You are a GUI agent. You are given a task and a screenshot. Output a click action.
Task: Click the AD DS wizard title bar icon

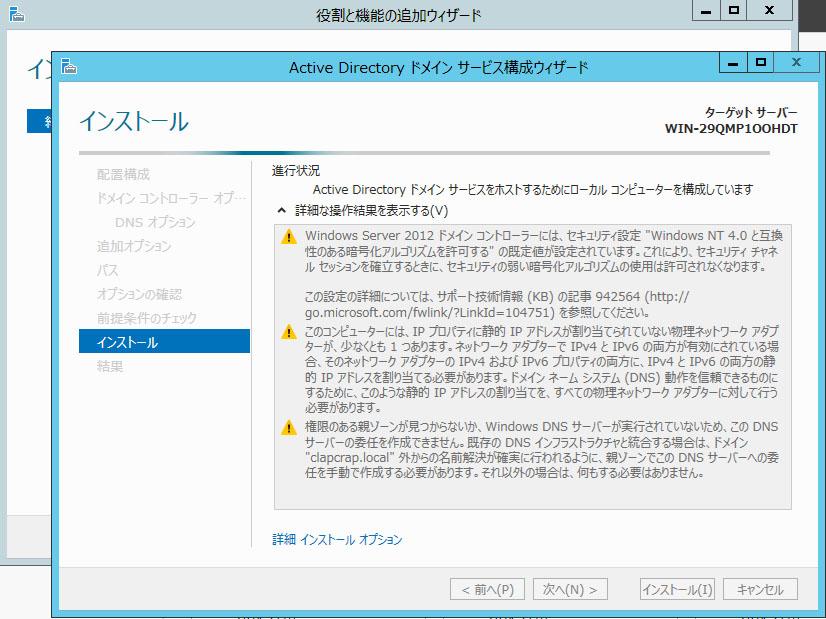point(69,66)
